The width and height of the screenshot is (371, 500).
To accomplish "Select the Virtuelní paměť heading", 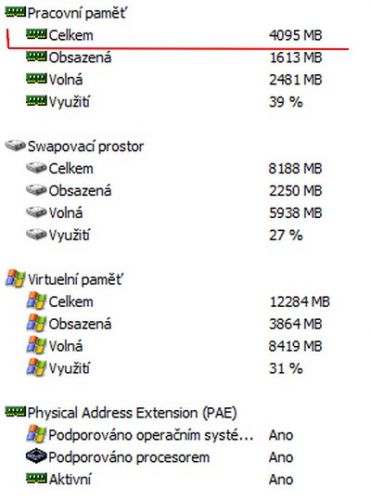I will pos(75,279).
